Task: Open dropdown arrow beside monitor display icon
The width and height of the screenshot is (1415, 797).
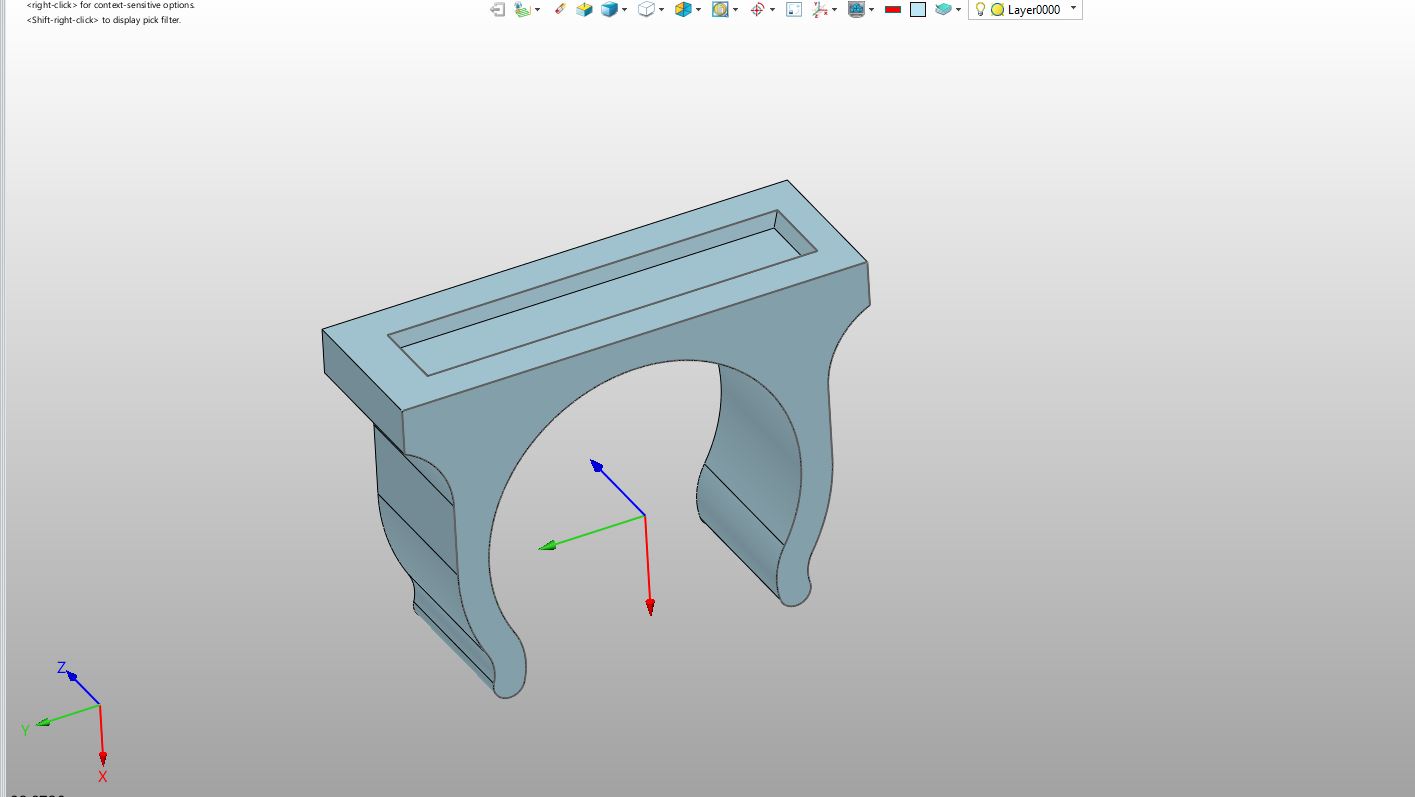Action: tap(872, 10)
